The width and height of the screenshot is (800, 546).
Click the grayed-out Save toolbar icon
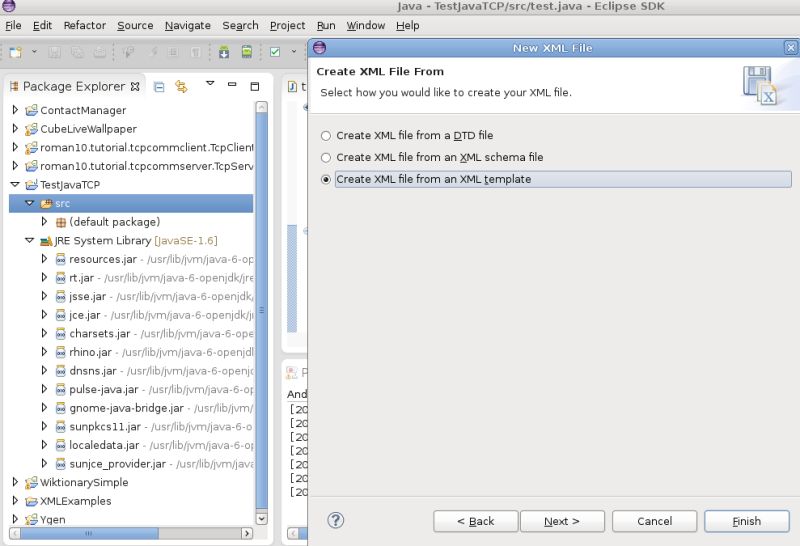tap(55, 52)
